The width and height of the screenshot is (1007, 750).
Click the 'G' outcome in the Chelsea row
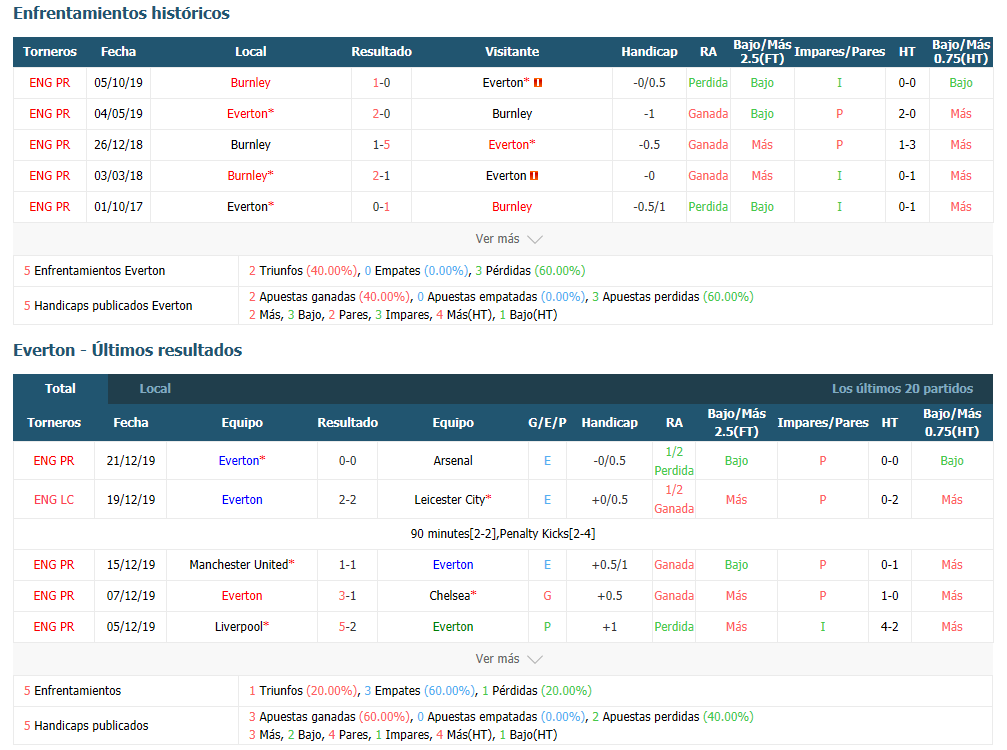click(x=547, y=596)
